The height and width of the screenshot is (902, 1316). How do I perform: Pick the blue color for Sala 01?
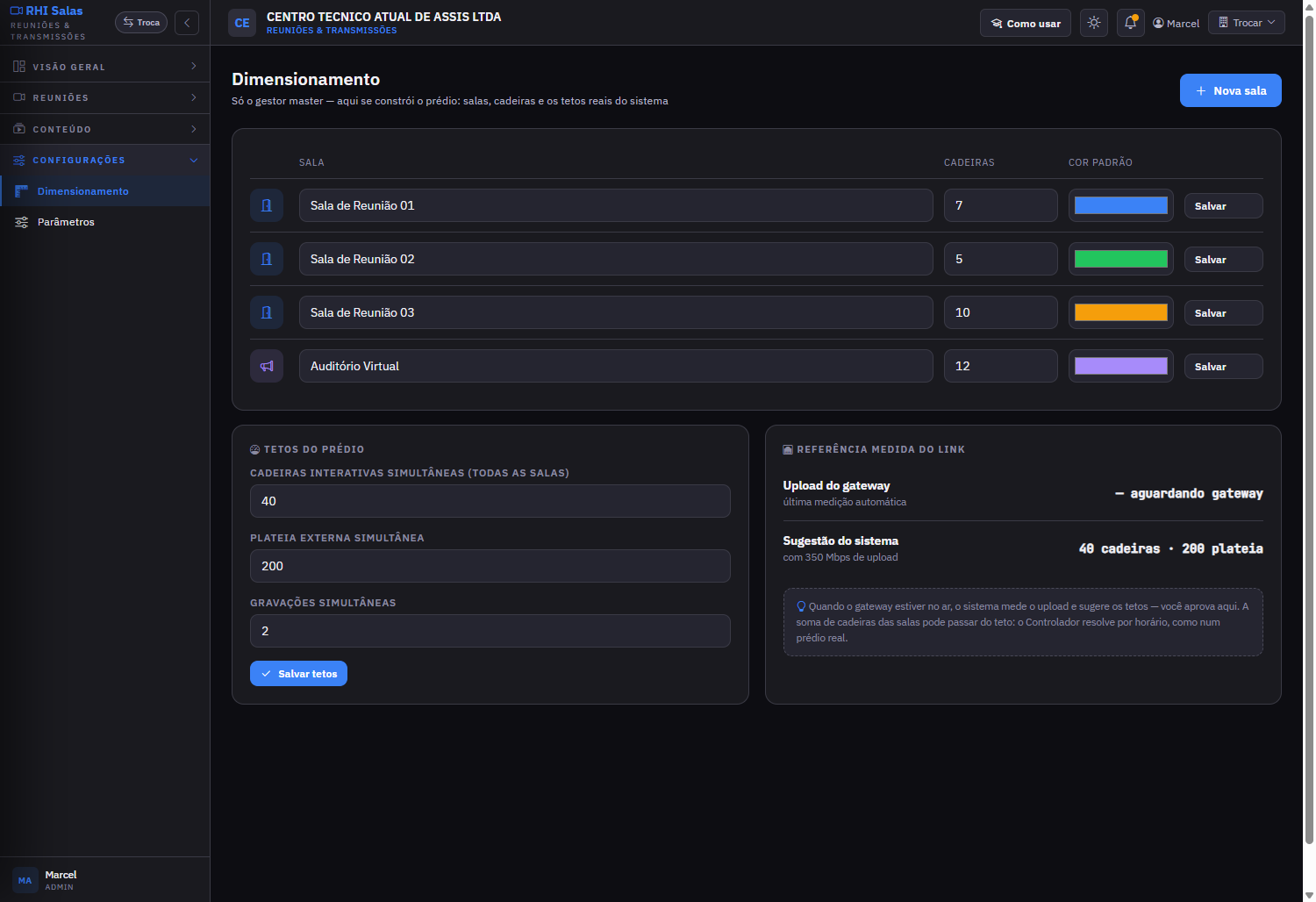(x=1121, y=205)
